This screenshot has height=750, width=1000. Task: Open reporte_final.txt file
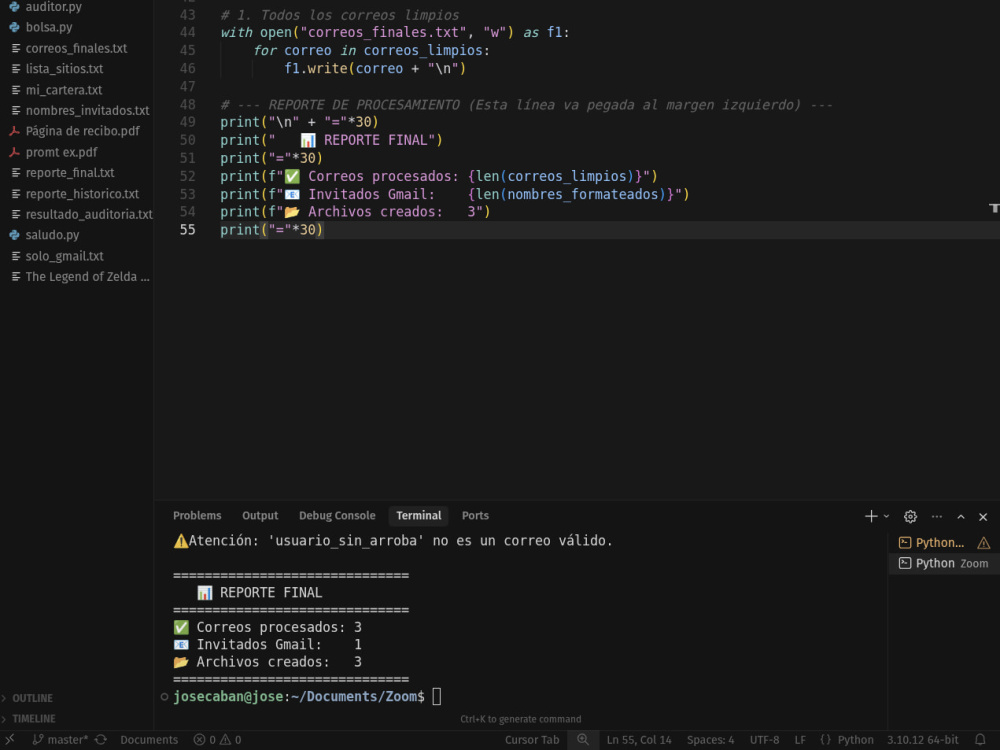coord(70,173)
